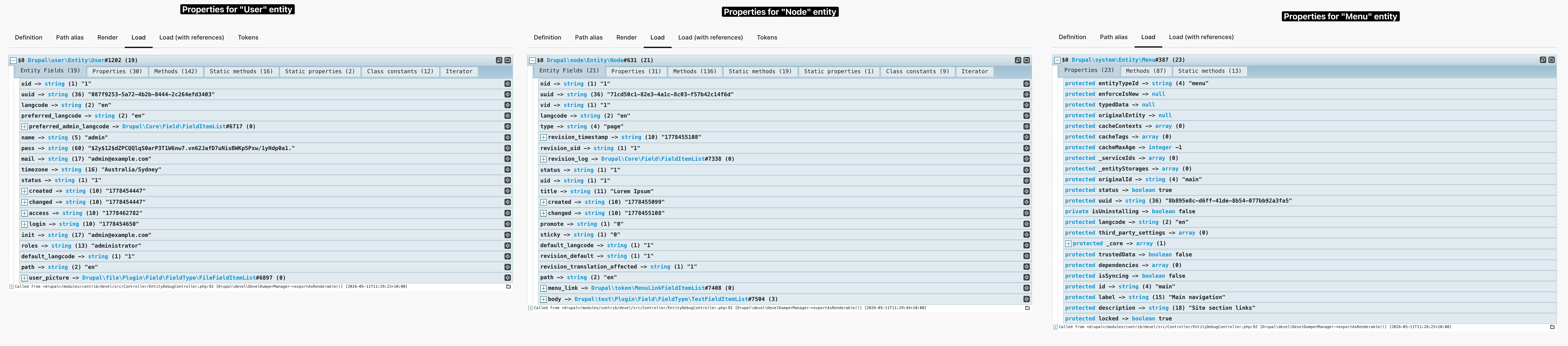The image size is (1568, 346).
Task: Switch to Load (with references) in Menu panel
Action: 1201,37
